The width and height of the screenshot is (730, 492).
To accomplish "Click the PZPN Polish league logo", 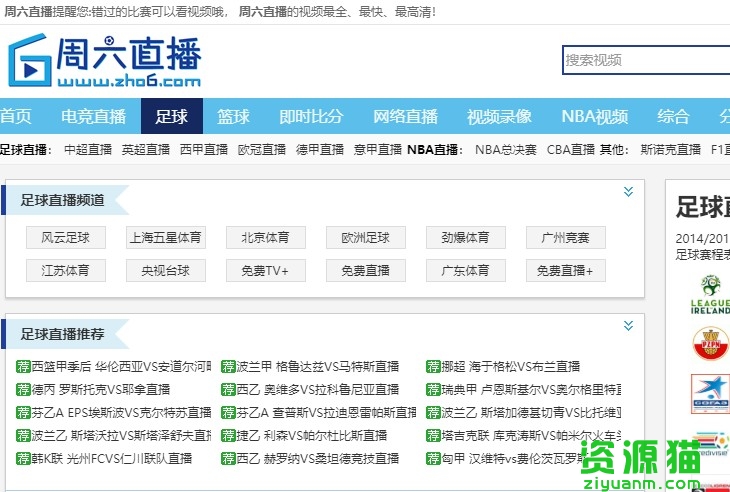I will coord(710,344).
